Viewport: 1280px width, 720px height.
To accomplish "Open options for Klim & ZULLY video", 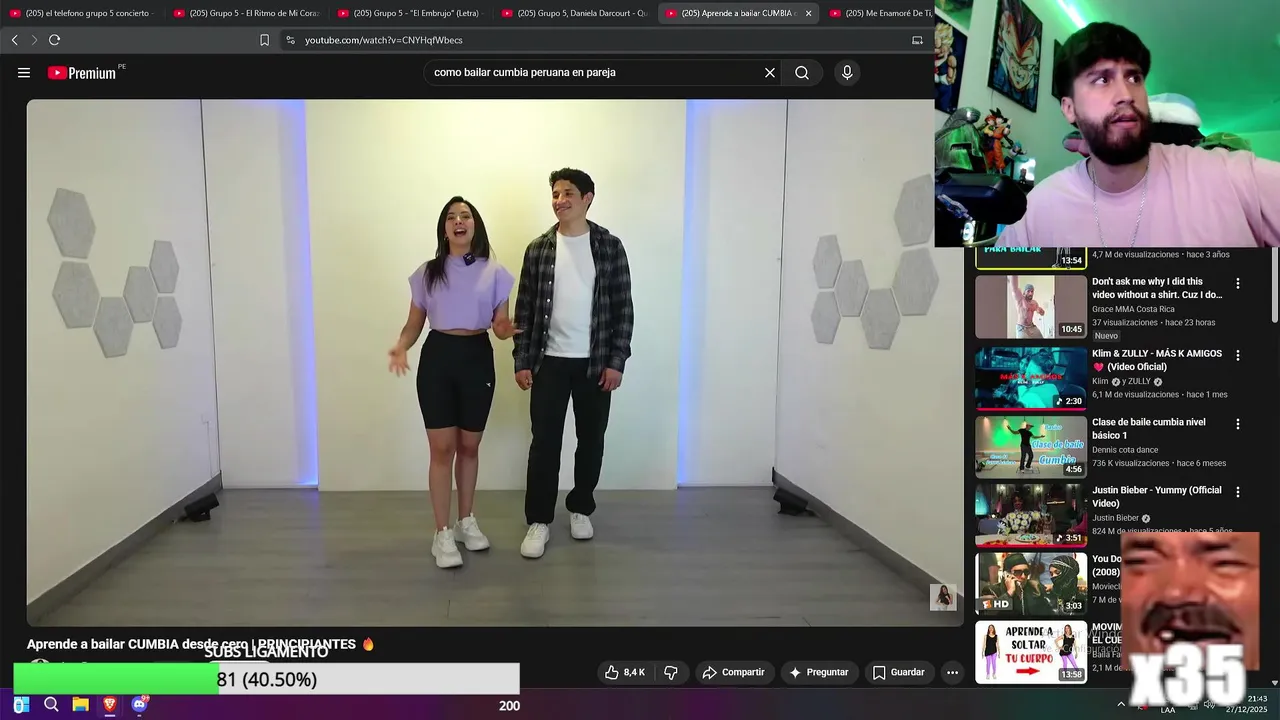I will (x=1238, y=355).
